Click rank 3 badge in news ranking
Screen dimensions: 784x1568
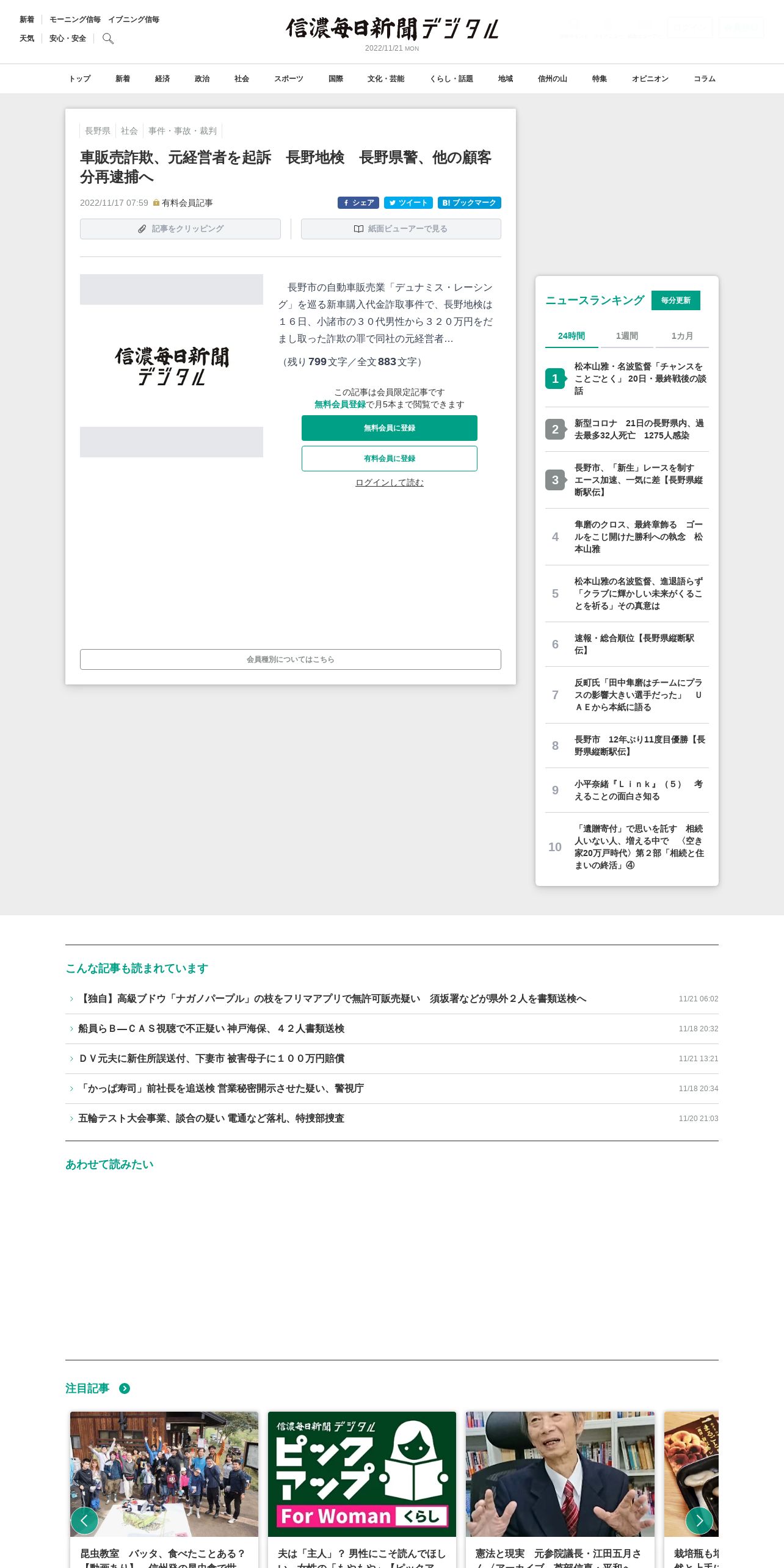click(555, 480)
